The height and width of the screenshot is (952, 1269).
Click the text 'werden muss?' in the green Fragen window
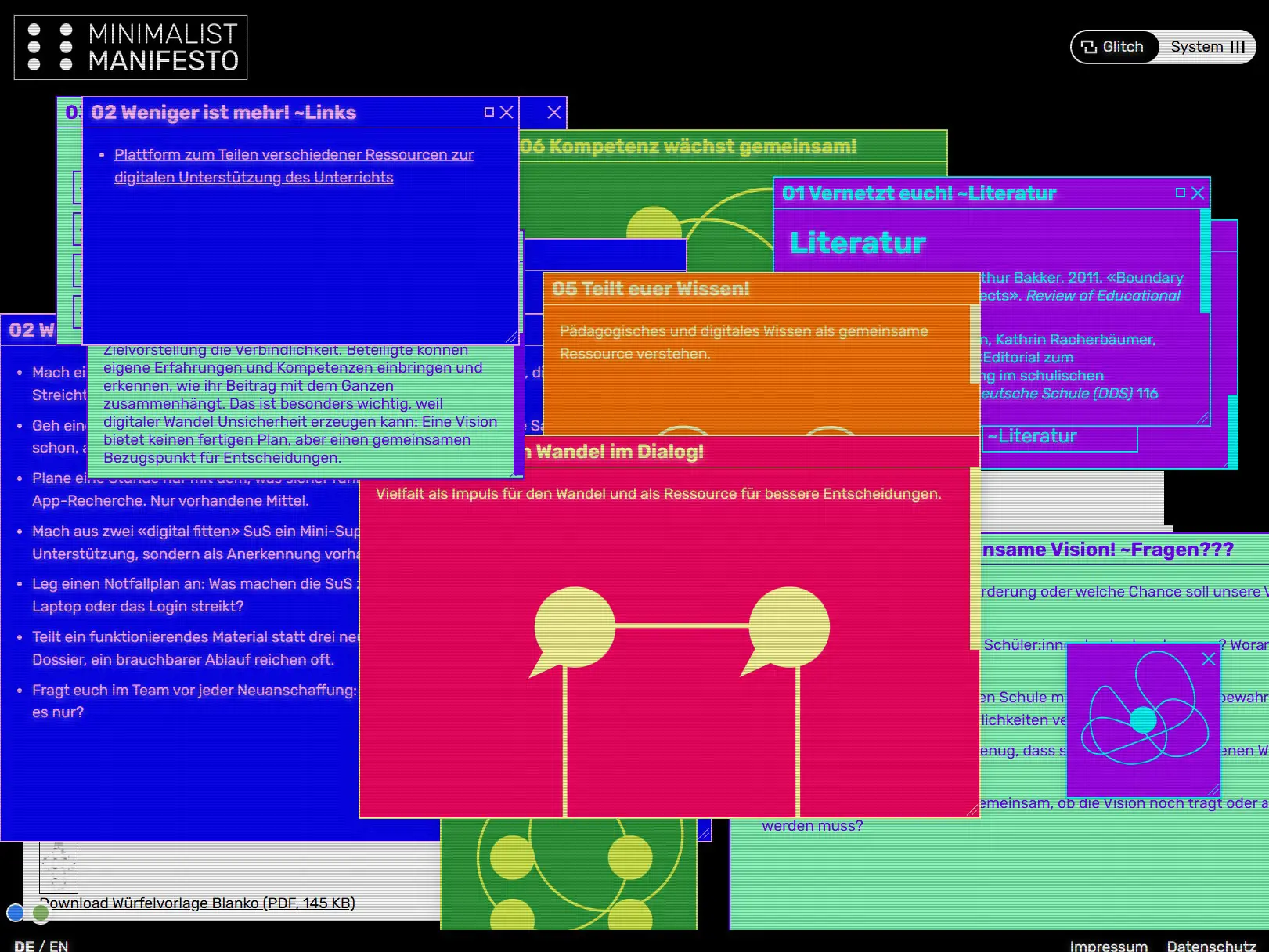(813, 826)
